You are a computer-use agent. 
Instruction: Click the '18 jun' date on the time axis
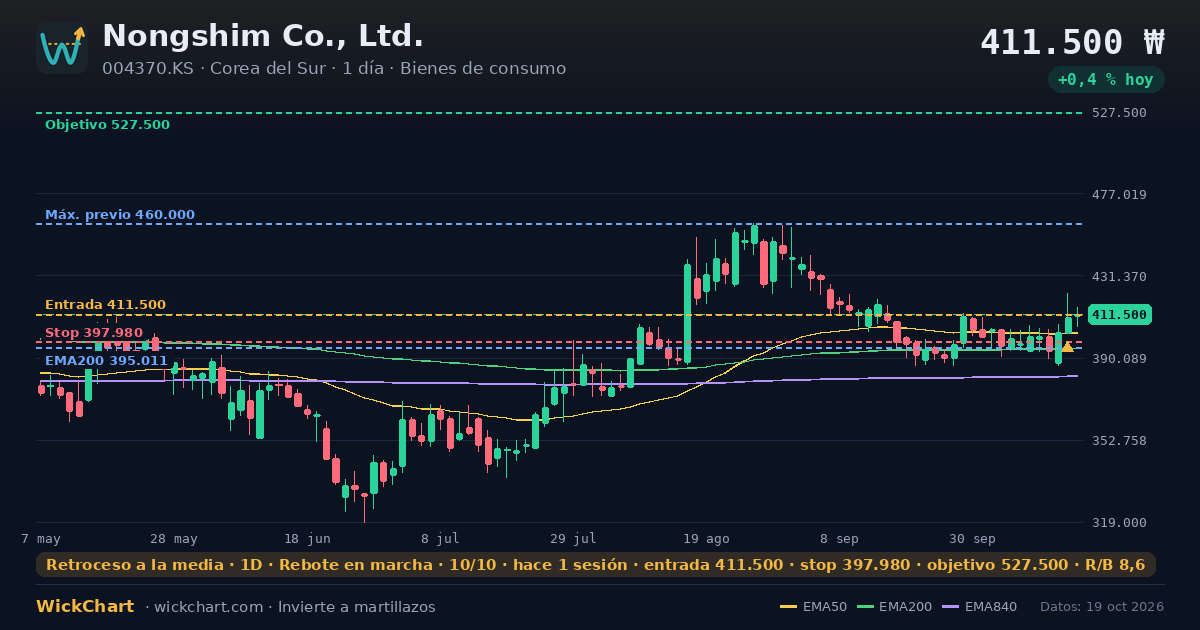pos(307,539)
